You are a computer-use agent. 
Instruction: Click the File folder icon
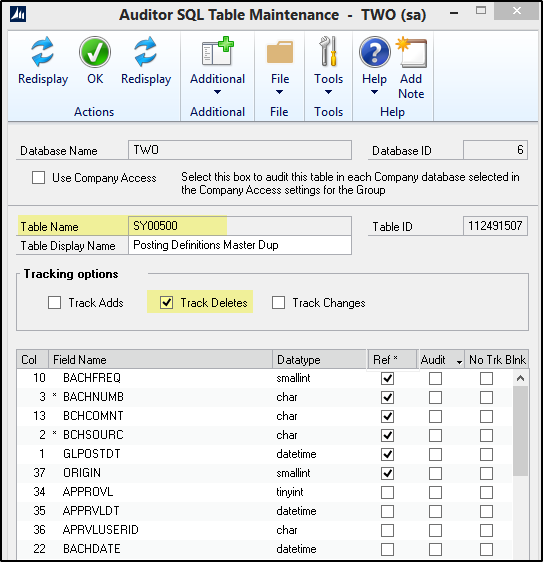(x=280, y=52)
